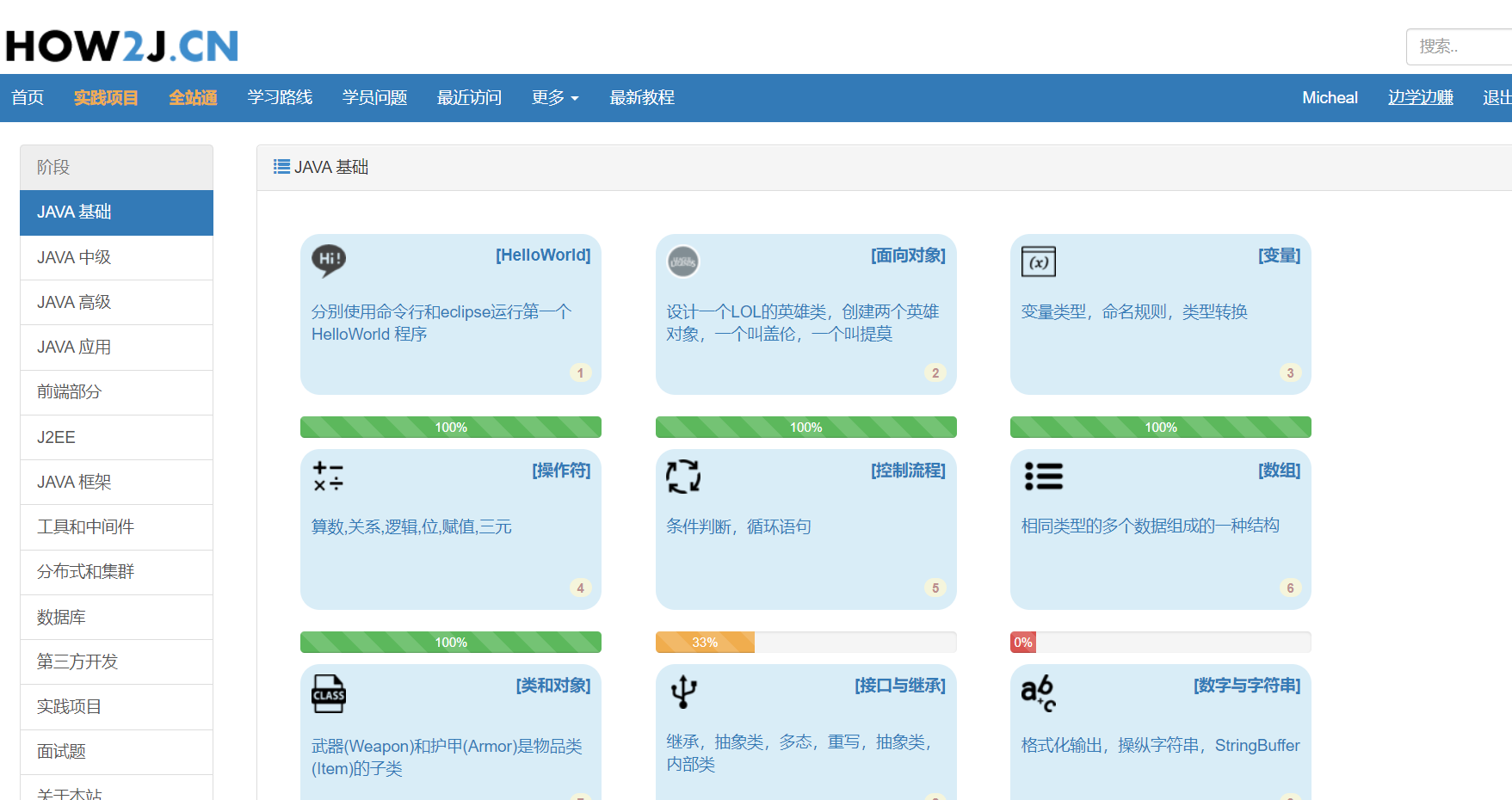
Task: Select J2EE stage in sidebar
Action: 116,437
